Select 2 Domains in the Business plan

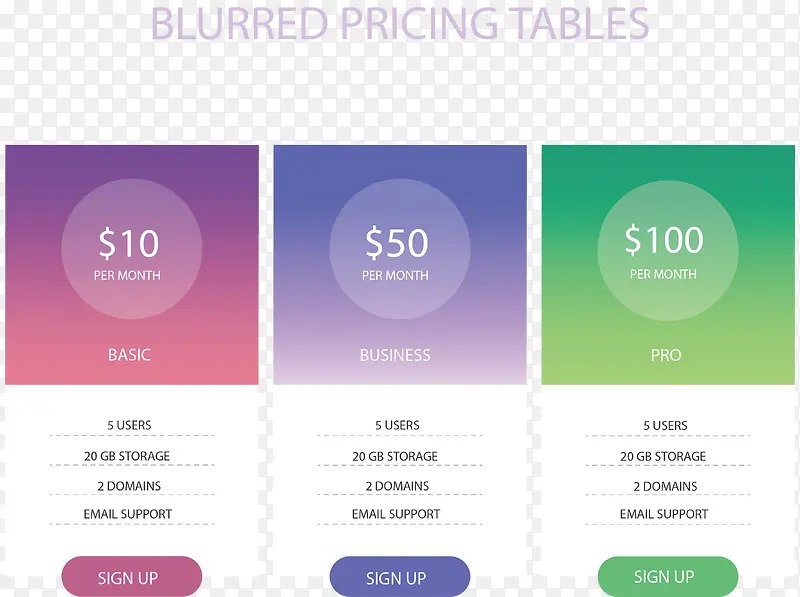click(x=397, y=486)
